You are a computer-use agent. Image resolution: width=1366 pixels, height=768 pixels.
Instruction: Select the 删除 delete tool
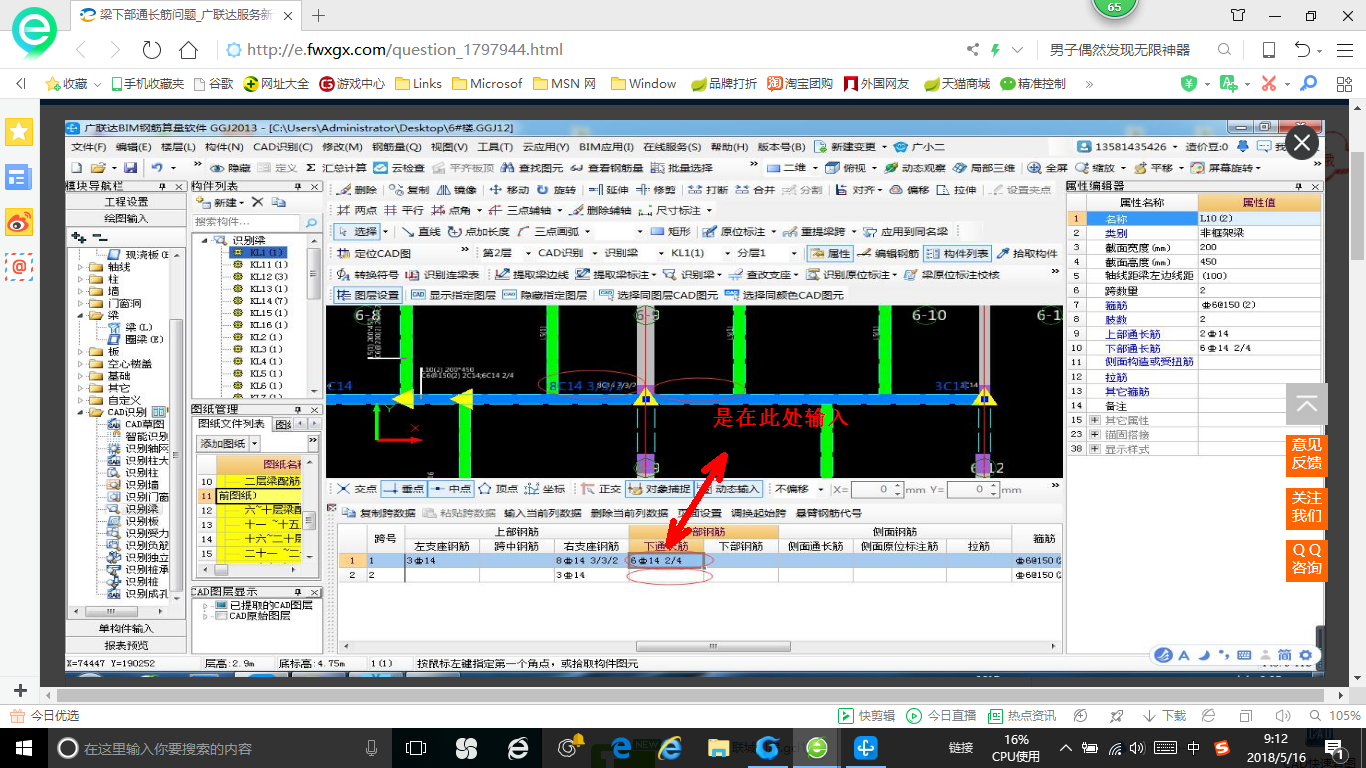pyautogui.click(x=358, y=190)
